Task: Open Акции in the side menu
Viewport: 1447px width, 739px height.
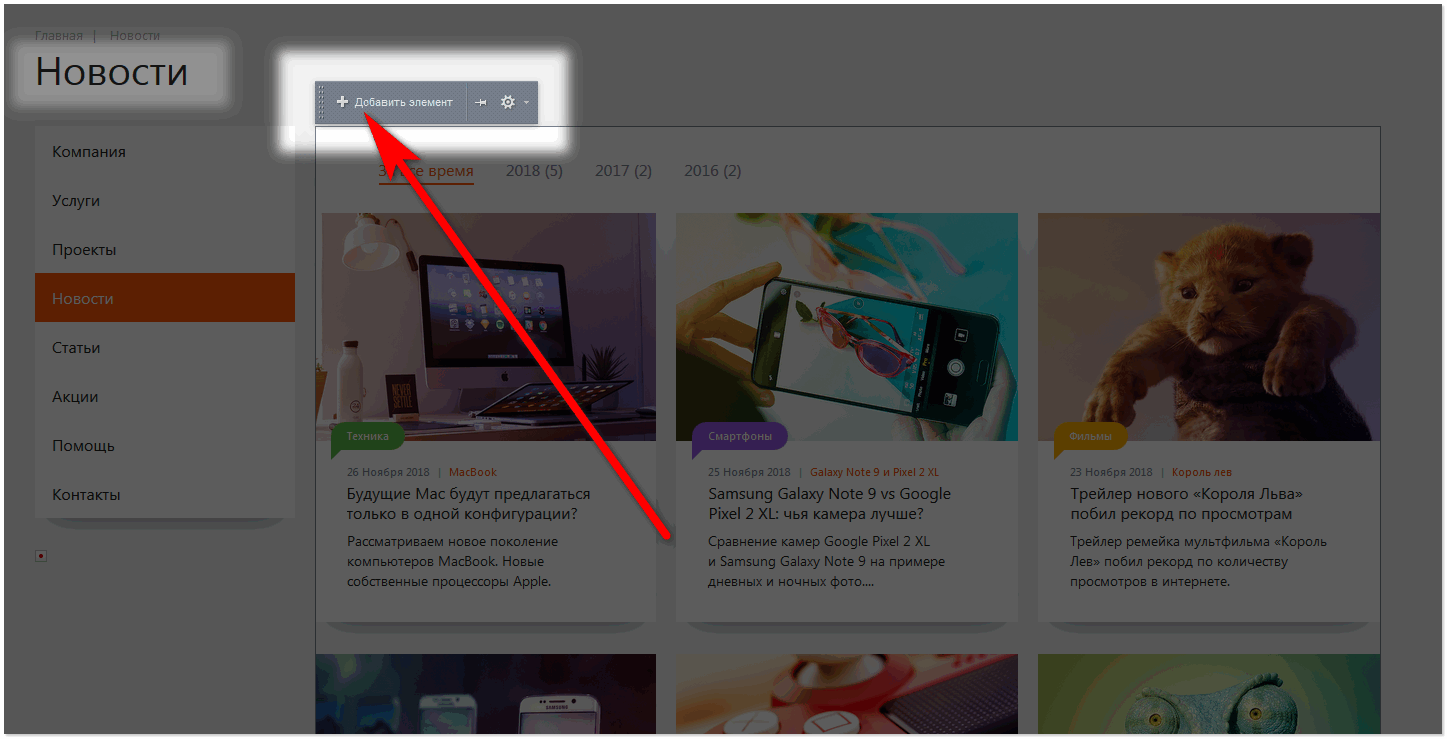Action: (x=165, y=397)
